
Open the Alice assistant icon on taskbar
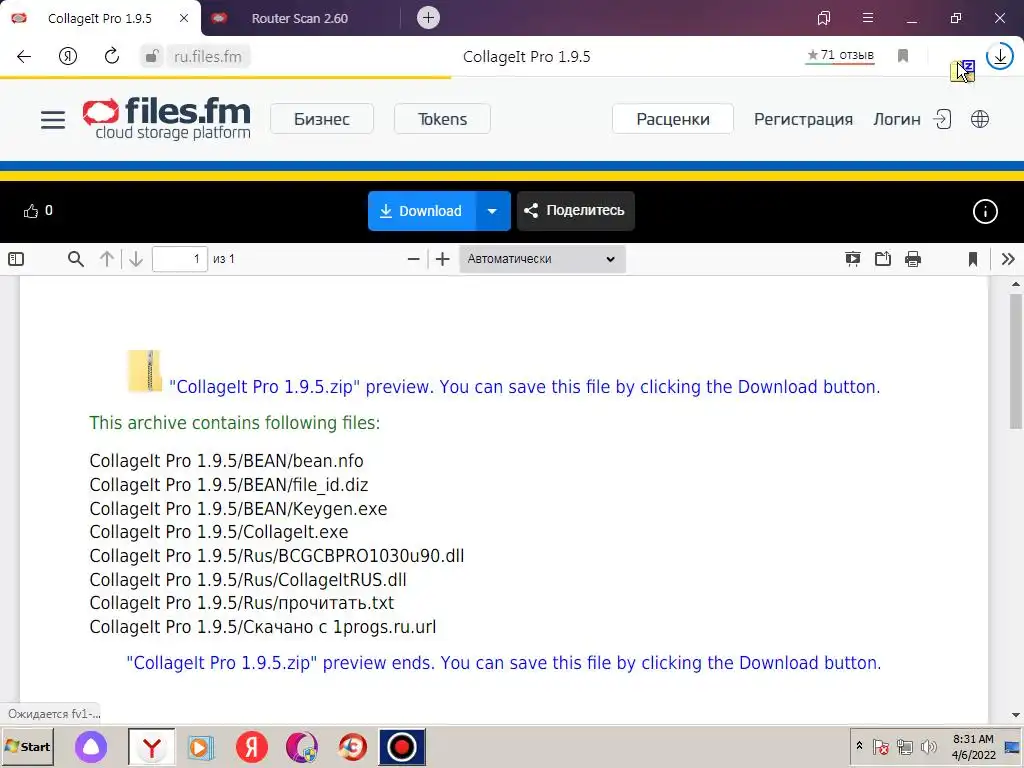point(91,747)
